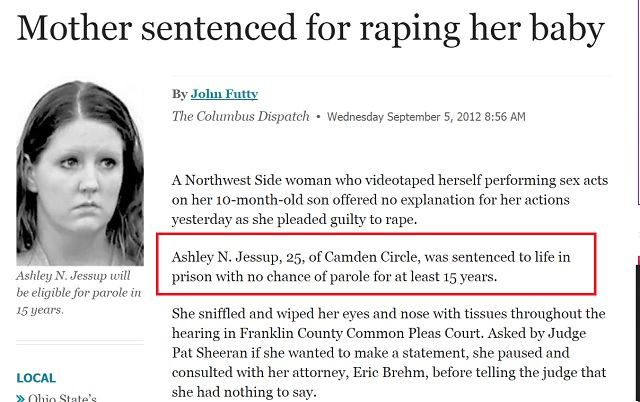
Task: Click the 'By' label before author name
Action: [x=180, y=94]
